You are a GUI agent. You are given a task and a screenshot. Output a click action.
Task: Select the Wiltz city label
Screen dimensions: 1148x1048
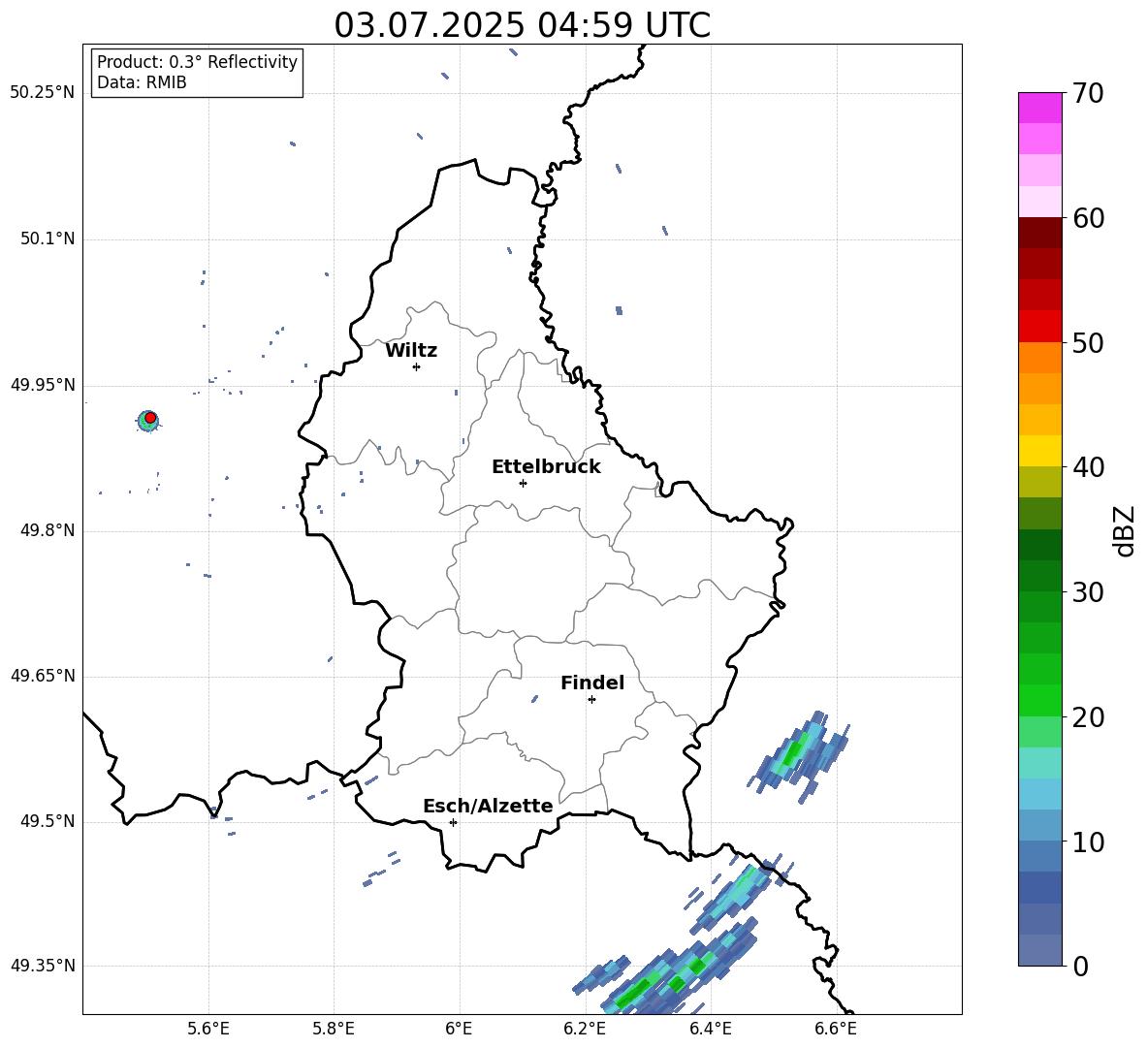pos(411,351)
